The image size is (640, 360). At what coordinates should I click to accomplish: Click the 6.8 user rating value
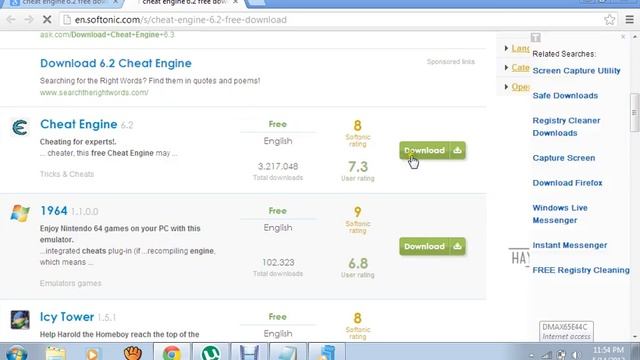click(358, 263)
